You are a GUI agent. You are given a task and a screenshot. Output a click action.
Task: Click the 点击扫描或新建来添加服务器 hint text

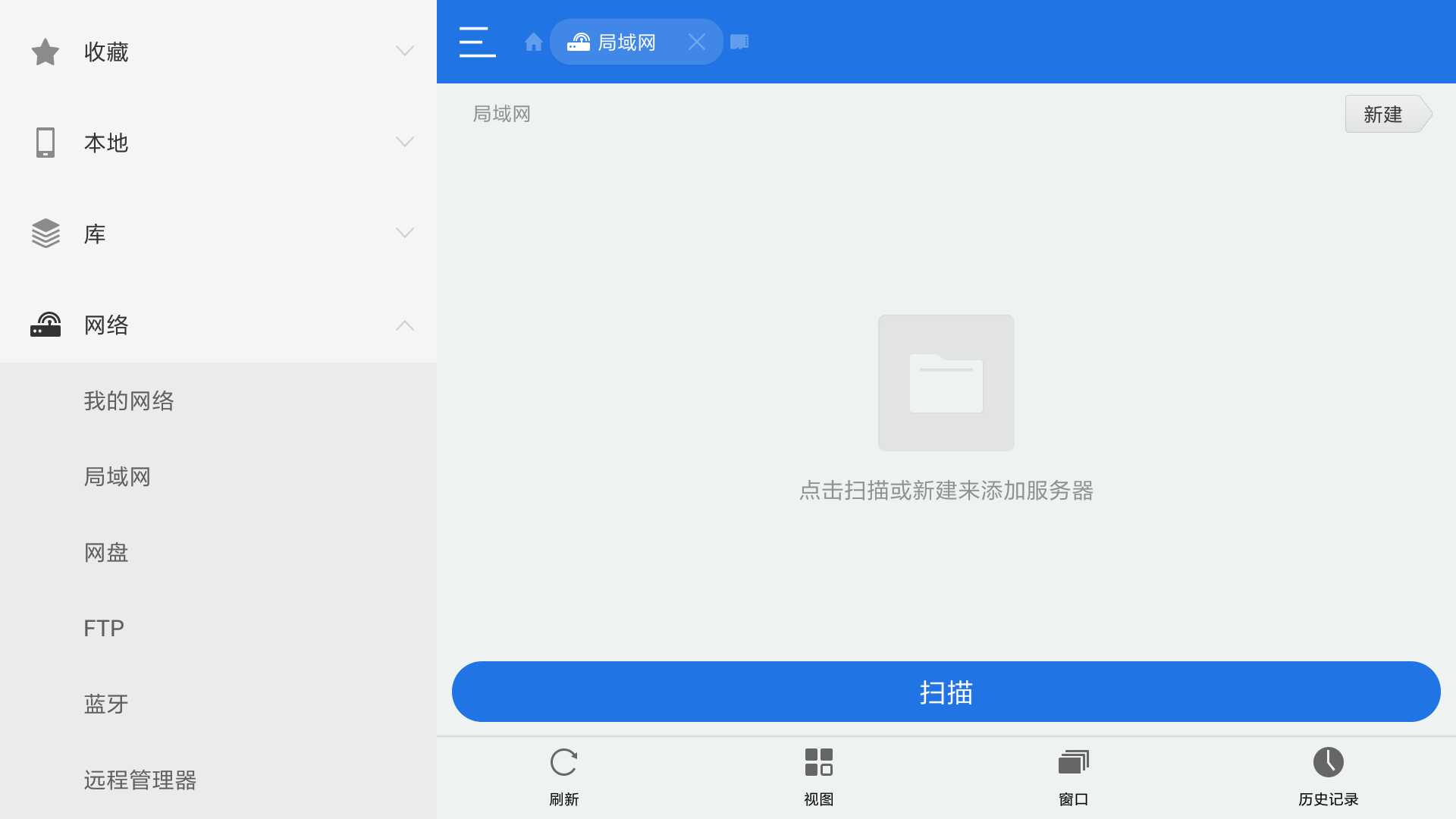click(946, 491)
